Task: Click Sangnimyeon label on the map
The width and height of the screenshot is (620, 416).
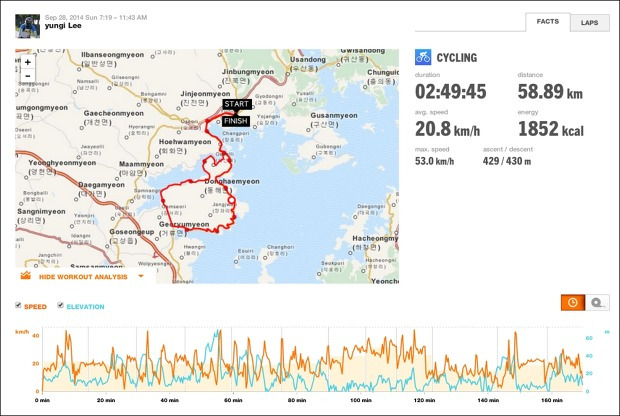Action: (x=41, y=212)
